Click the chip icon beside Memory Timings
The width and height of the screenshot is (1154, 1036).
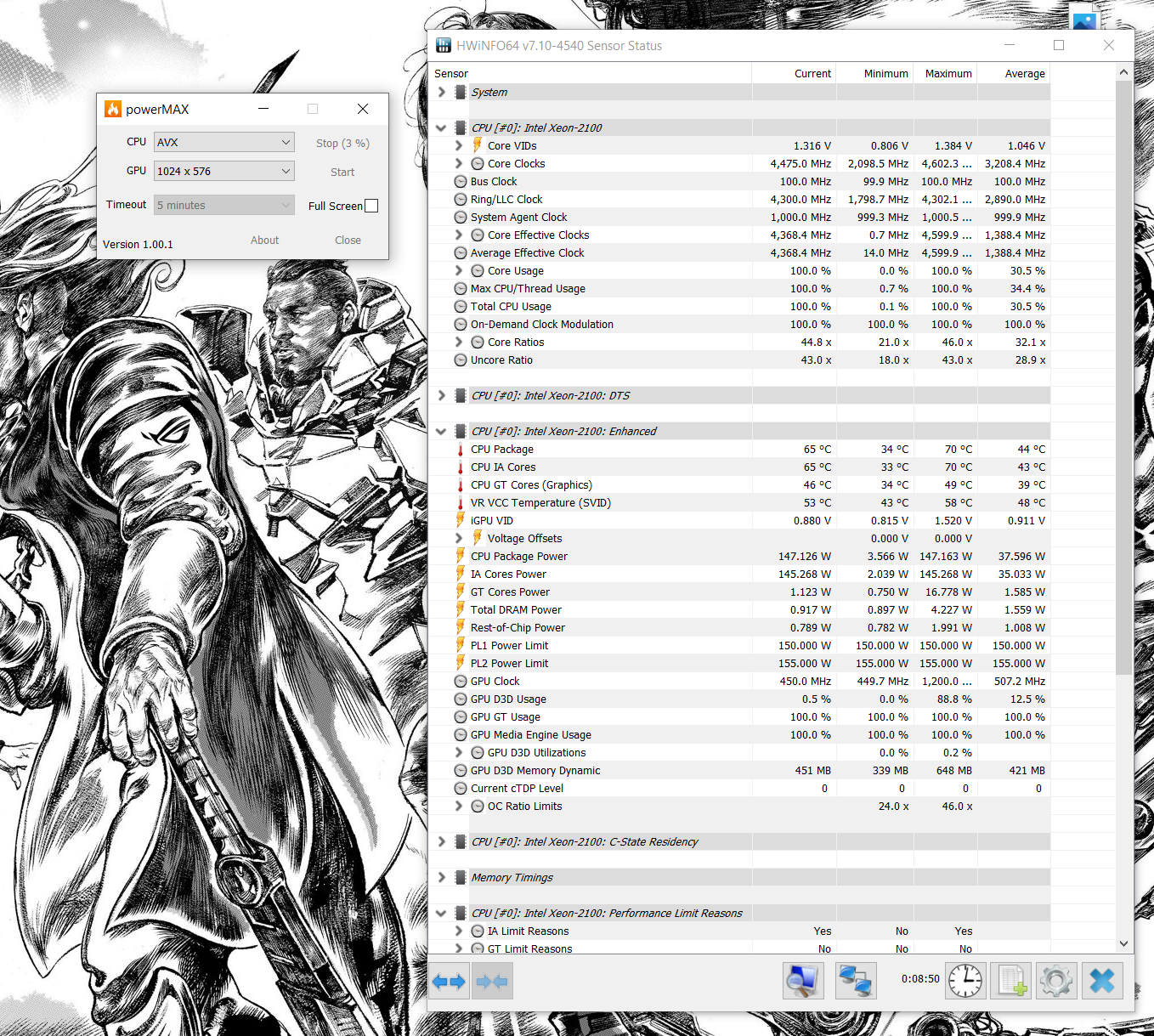click(461, 877)
